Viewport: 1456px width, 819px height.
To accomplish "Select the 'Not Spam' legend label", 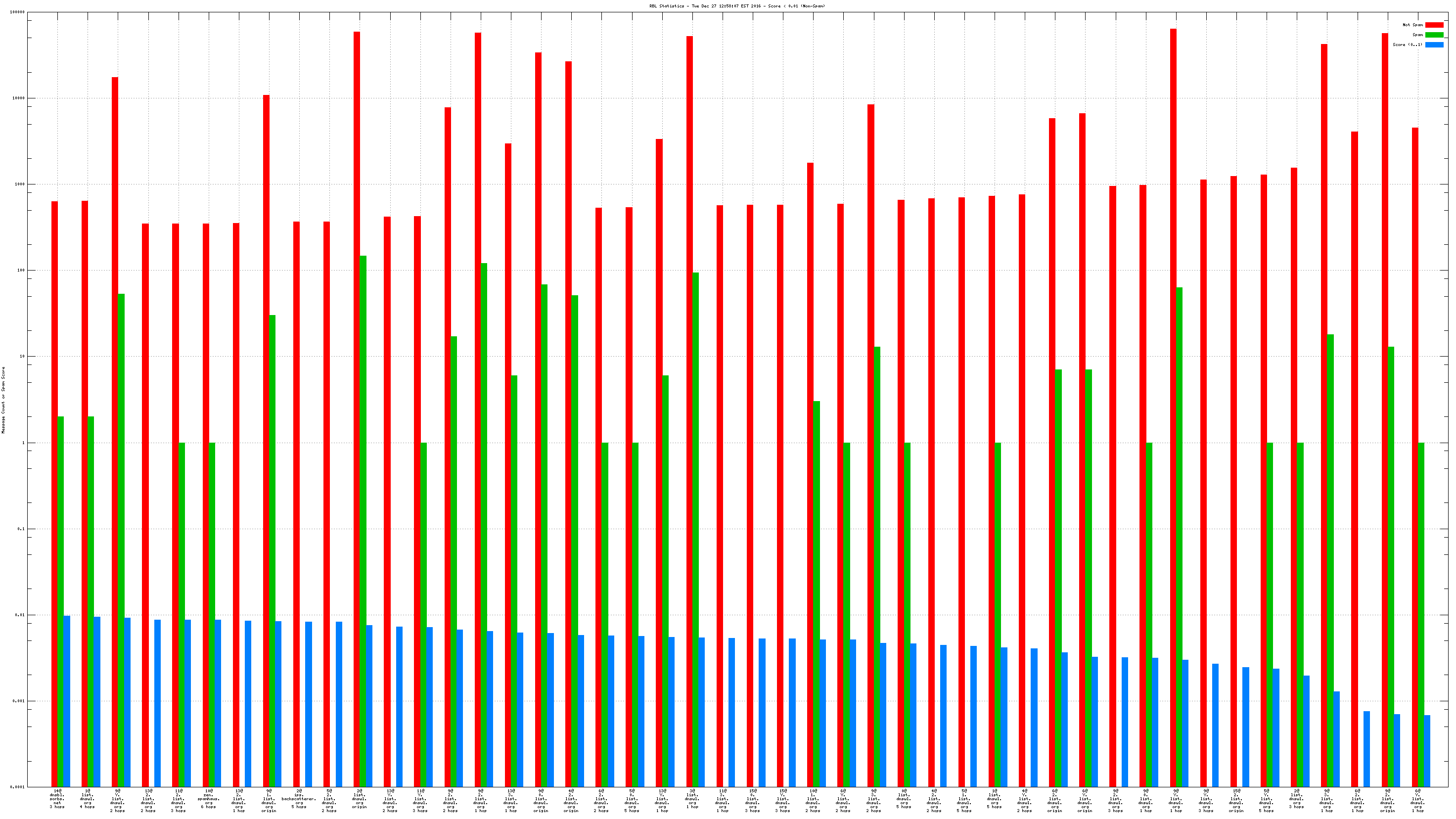I will coord(1412,25).
